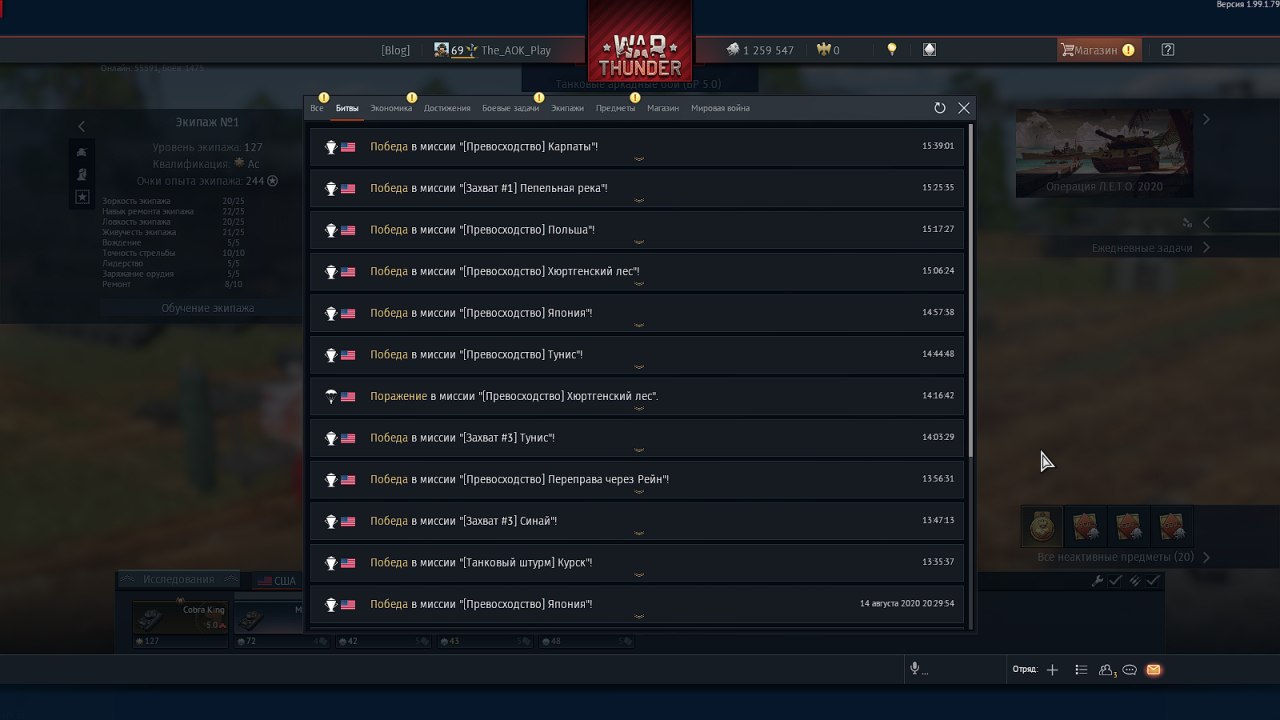
Task: Select the Мировая война tab
Action: (720, 108)
